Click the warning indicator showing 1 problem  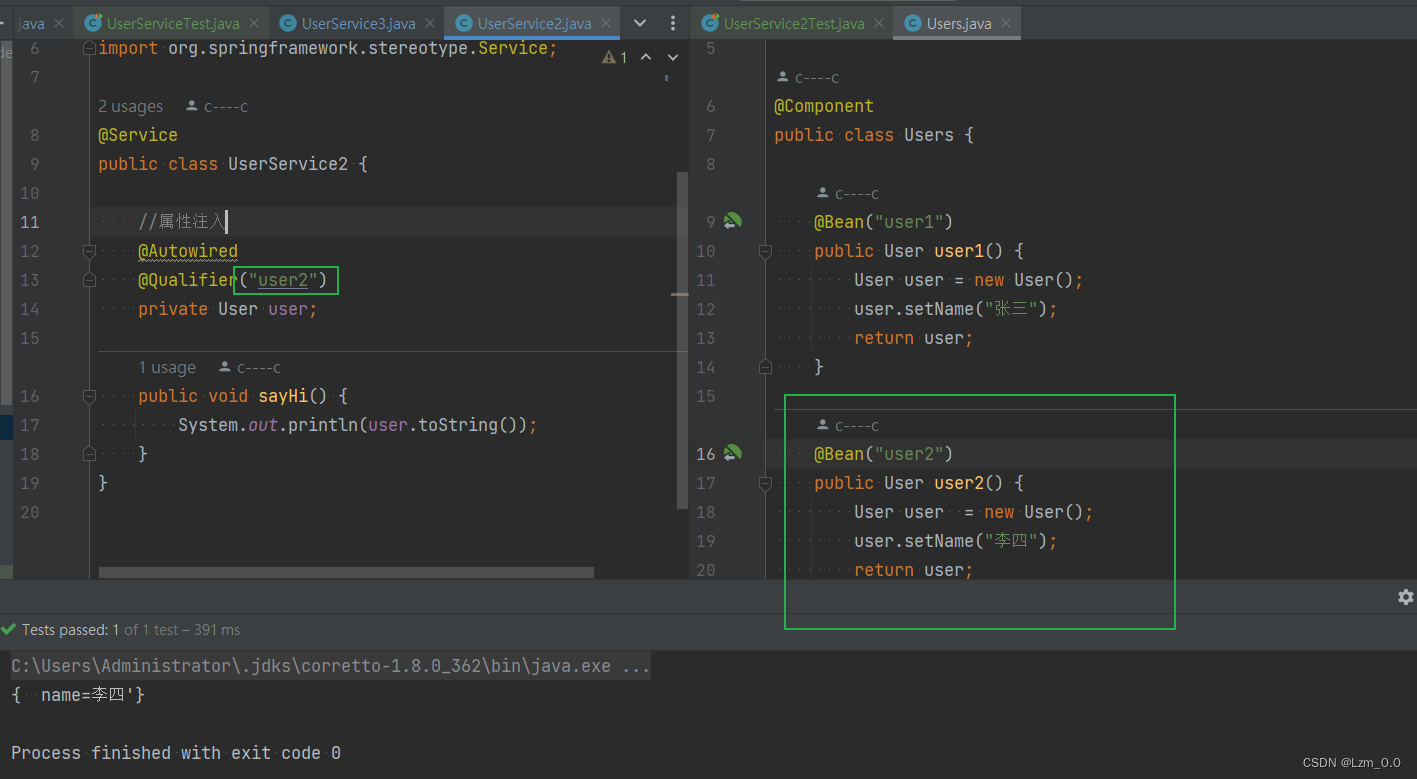point(614,58)
